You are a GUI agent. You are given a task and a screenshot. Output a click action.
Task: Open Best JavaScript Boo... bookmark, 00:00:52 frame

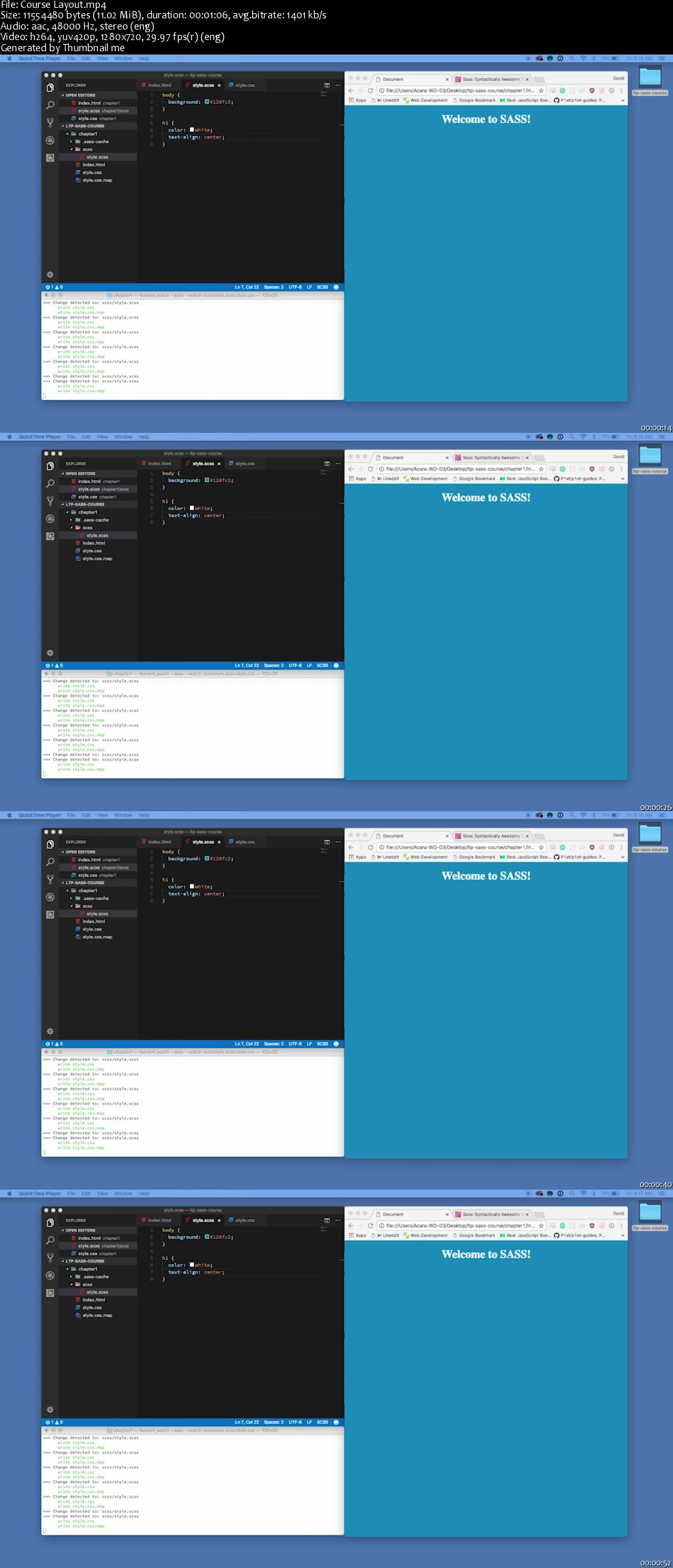525,1236
